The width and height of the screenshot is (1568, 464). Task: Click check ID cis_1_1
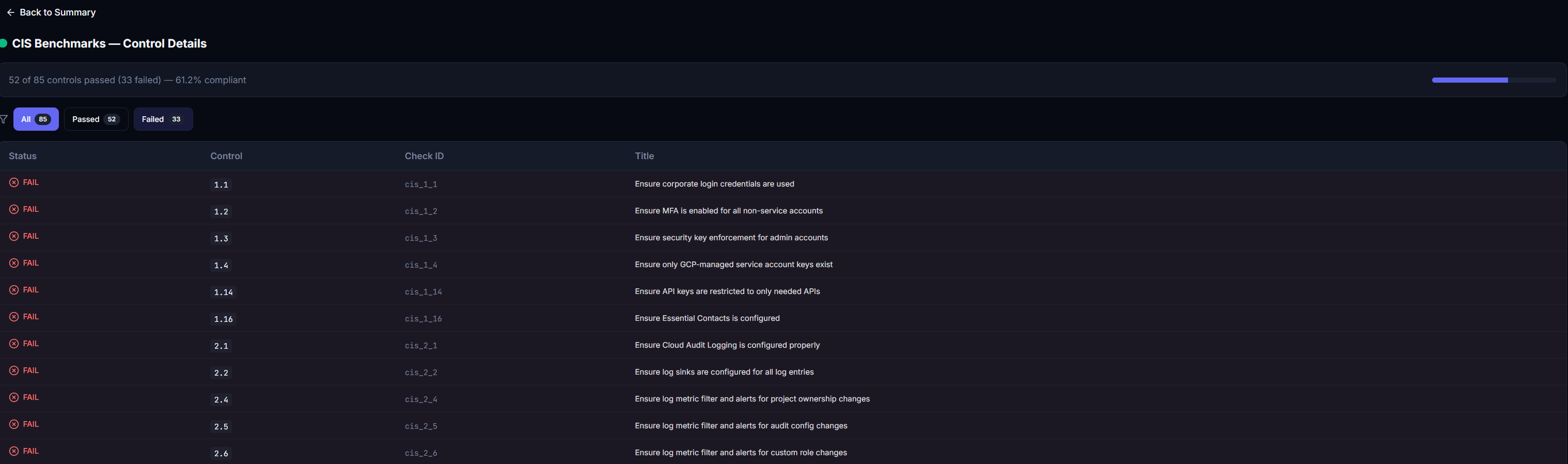421,184
